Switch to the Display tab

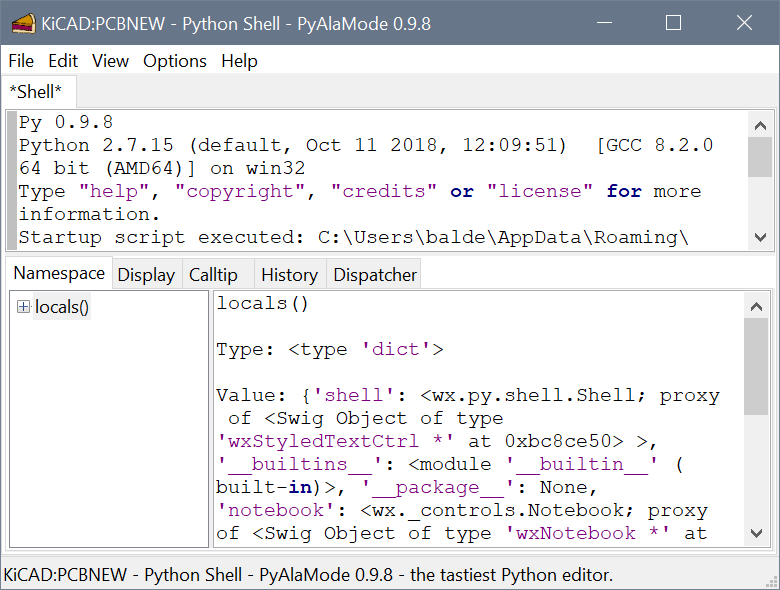click(x=146, y=275)
